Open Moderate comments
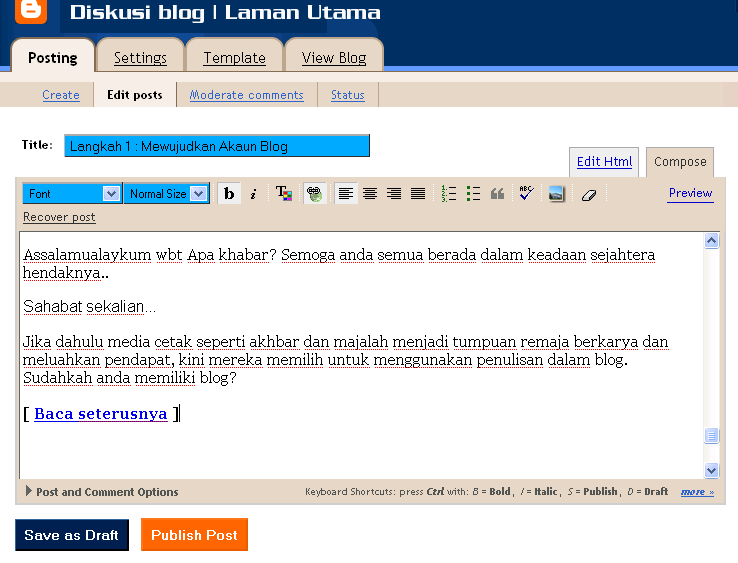The height and width of the screenshot is (563, 738). (247, 95)
